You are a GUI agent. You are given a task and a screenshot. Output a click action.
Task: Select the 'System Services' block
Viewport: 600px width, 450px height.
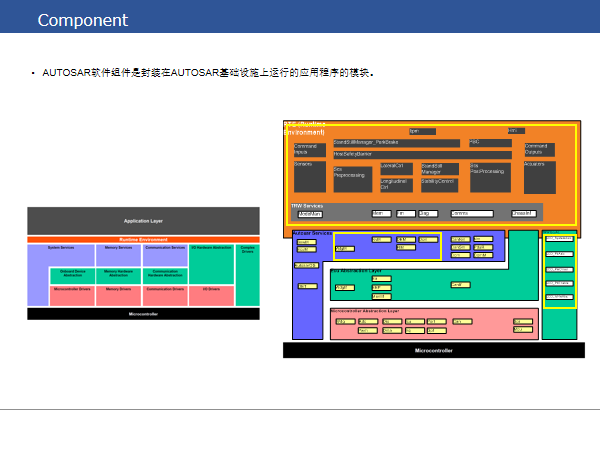click(61, 255)
